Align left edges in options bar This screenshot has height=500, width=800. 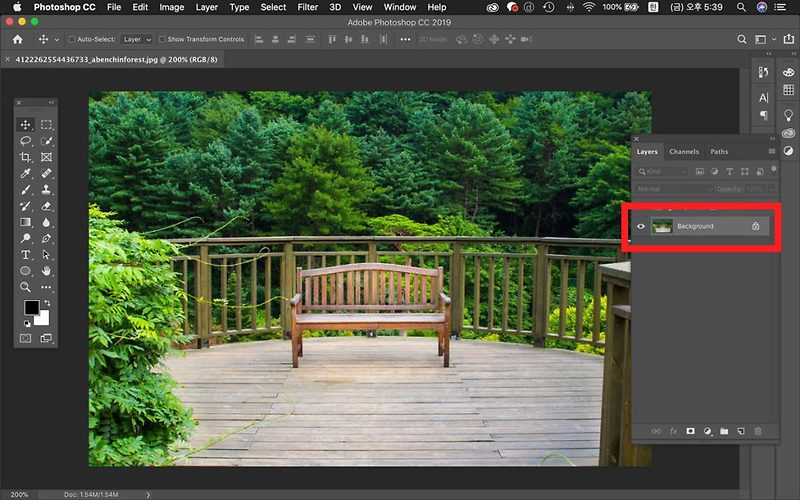pos(259,39)
